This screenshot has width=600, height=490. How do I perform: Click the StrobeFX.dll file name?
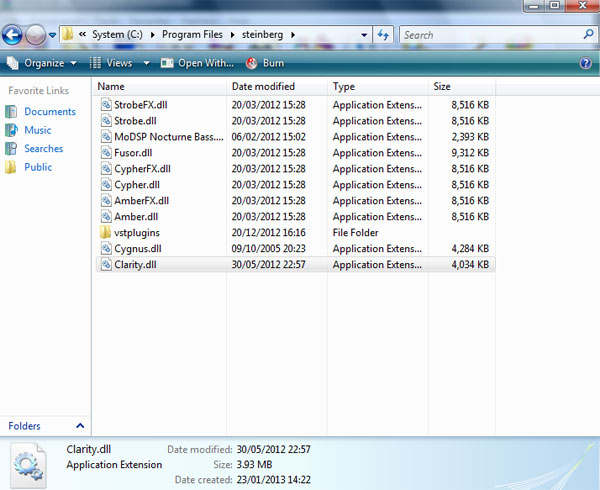[140, 105]
